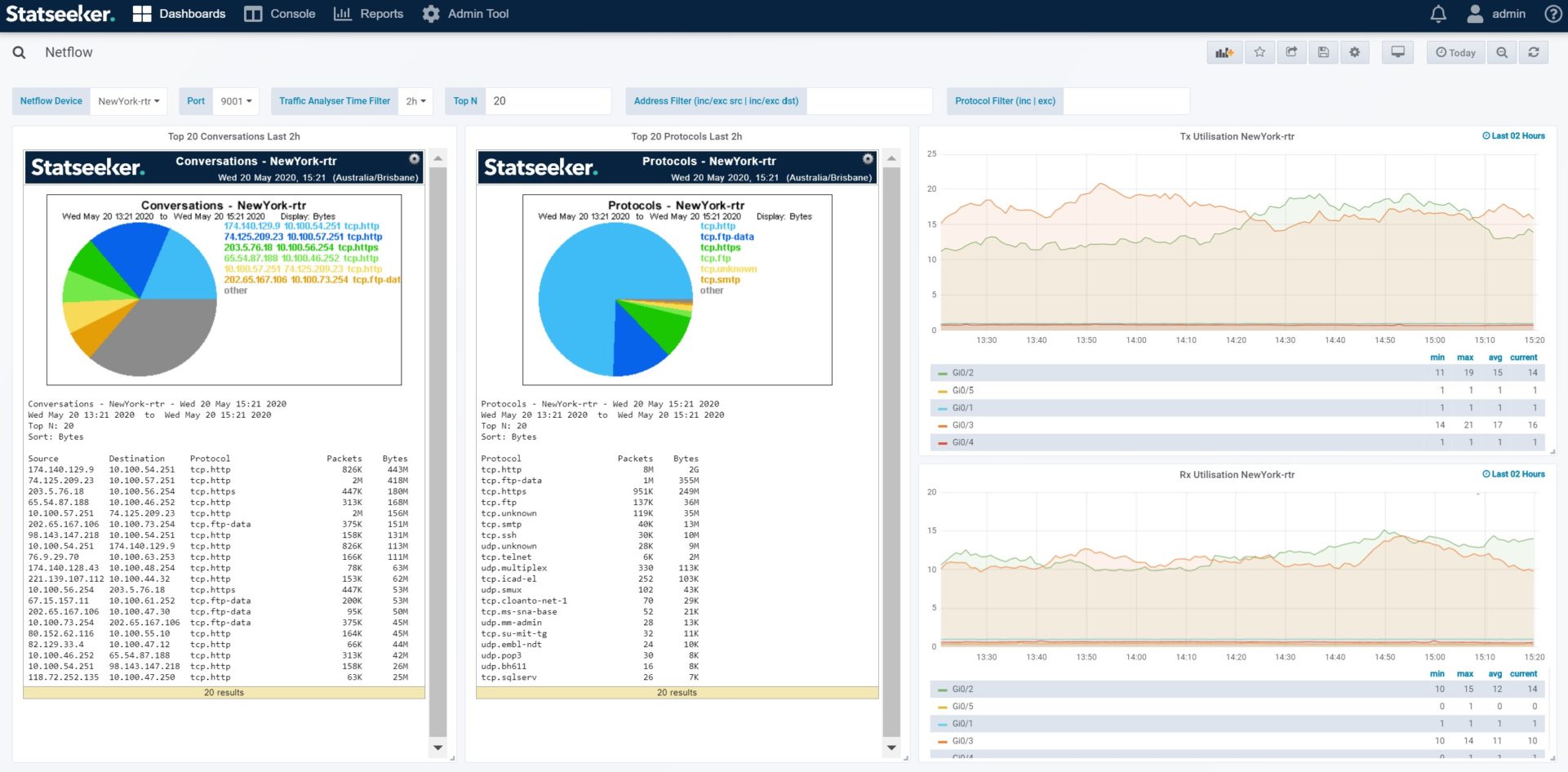Viewport: 1568px width, 772px height.
Task: Click the 20 results bar under Conversations
Action: tap(224, 693)
